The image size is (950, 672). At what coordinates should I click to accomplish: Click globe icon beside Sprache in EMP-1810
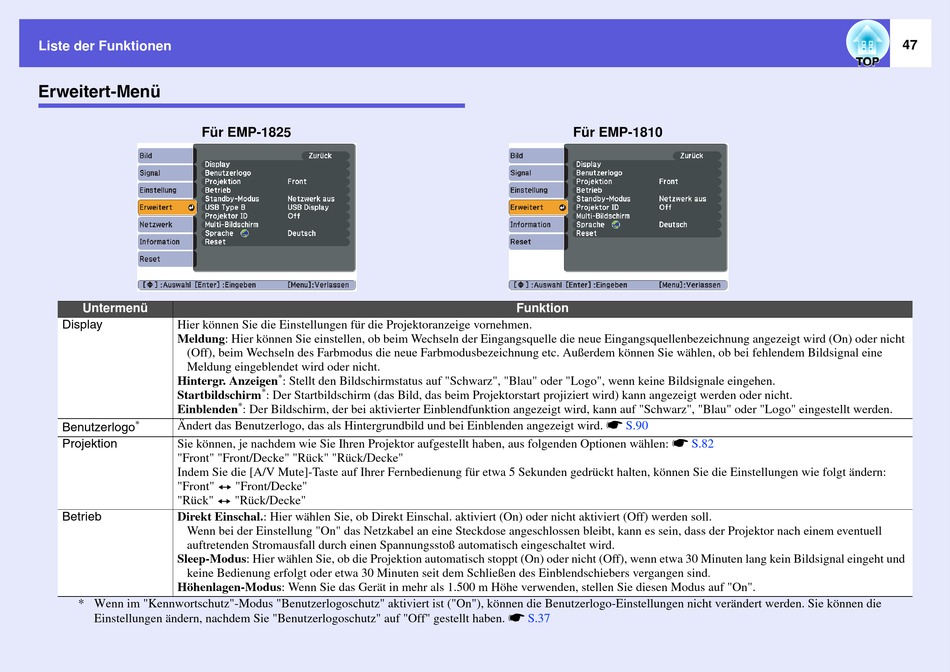point(616,224)
